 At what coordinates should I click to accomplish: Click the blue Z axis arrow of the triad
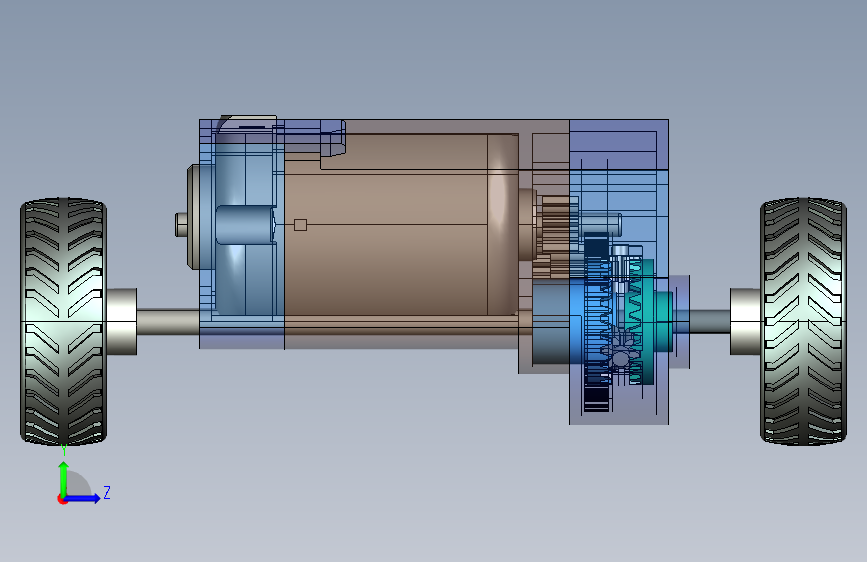[x=83, y=498]
